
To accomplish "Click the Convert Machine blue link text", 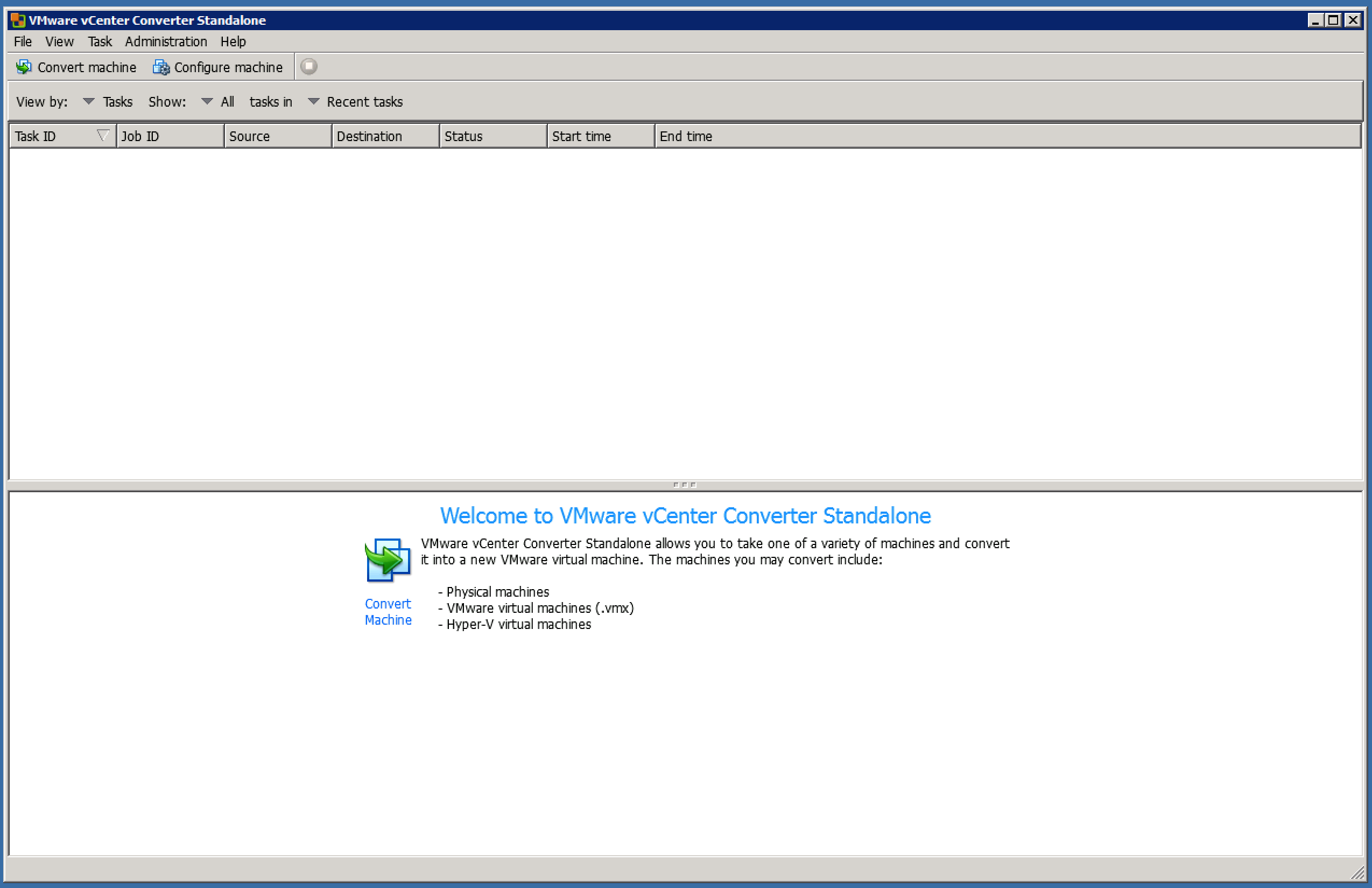I will click(388, 612).
